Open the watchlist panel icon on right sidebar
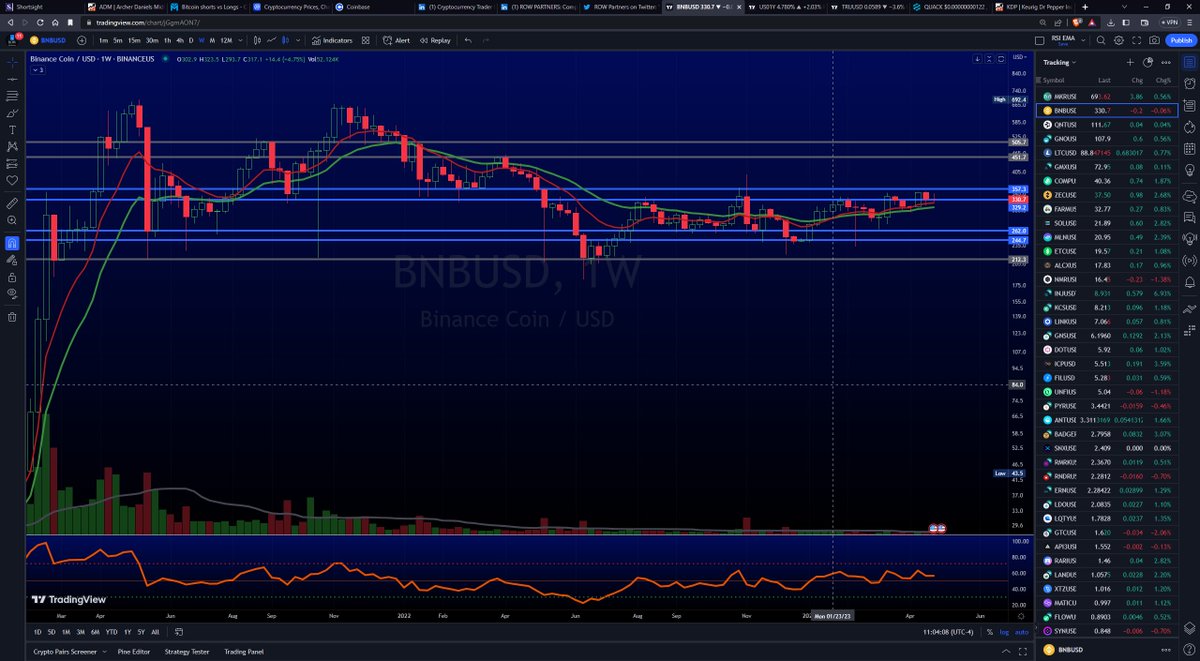1200x661 pixels. 1189,61
